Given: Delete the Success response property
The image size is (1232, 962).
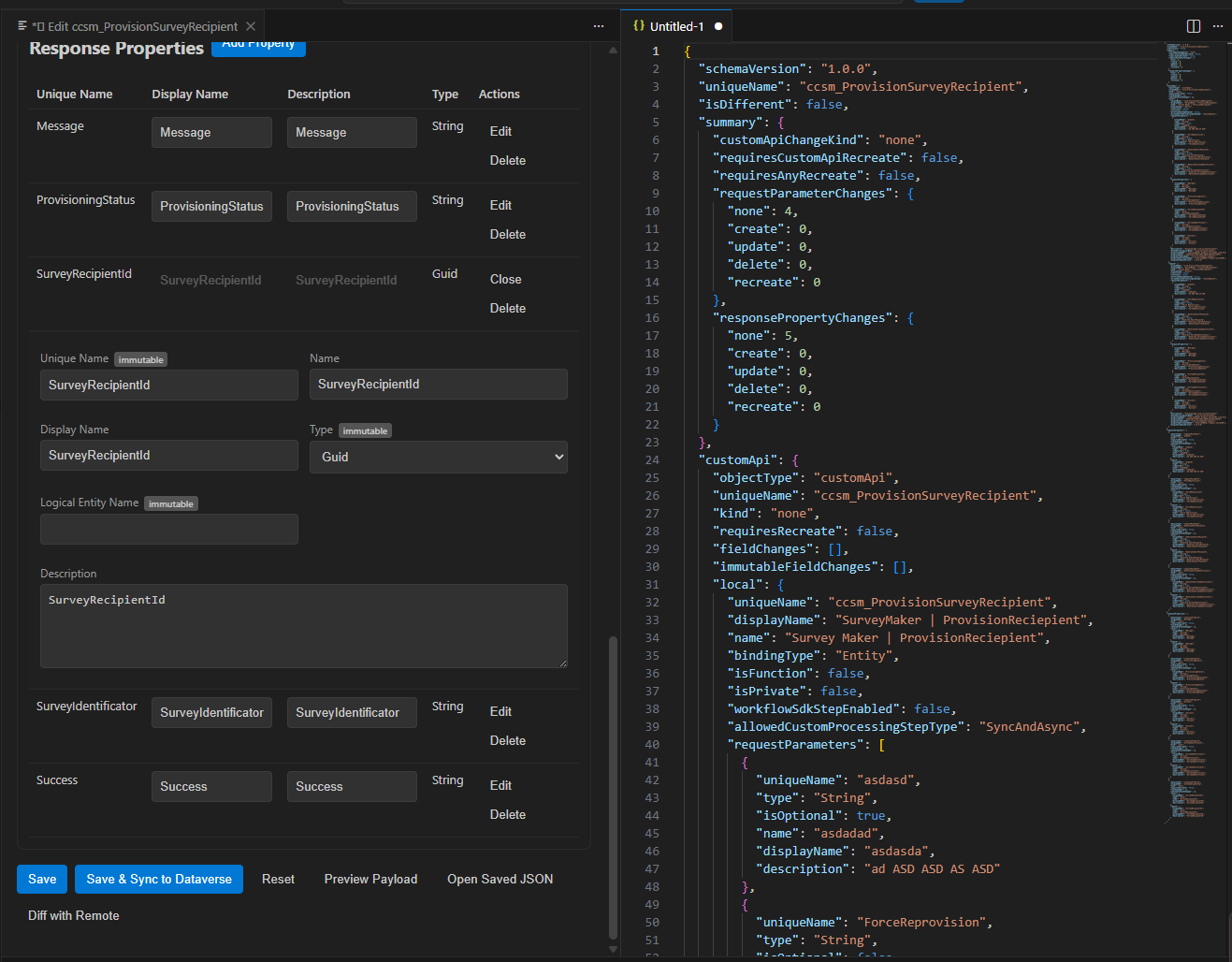Looking at the screenshot, I should click(x=508, y=815).
